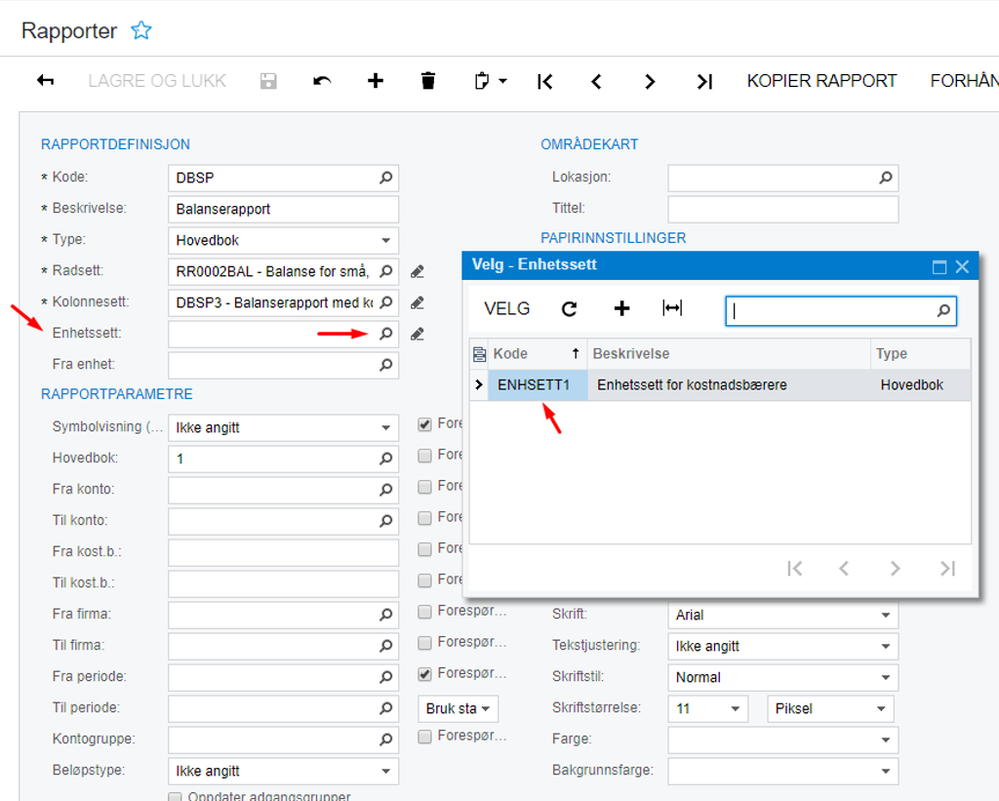Click KOPIER RAPPORT in the toolbar
The height and width of the screenshot is (801, 999).
pos(821,81)
